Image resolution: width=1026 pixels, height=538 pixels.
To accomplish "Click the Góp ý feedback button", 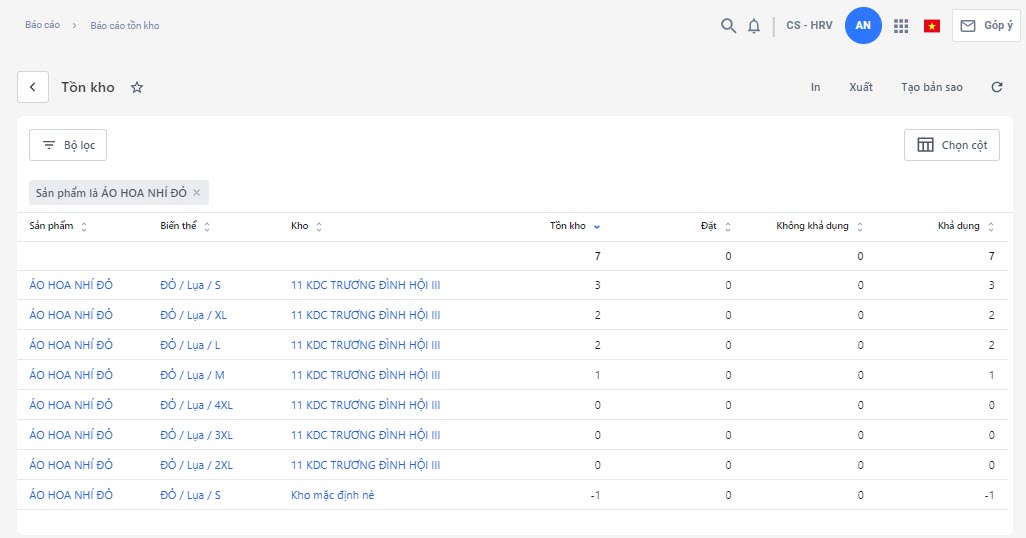I will [x=986, y=26].
